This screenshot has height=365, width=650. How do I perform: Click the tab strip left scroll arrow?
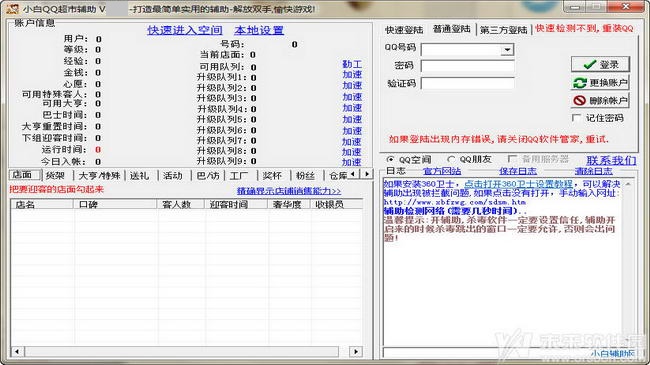[353, 174]
